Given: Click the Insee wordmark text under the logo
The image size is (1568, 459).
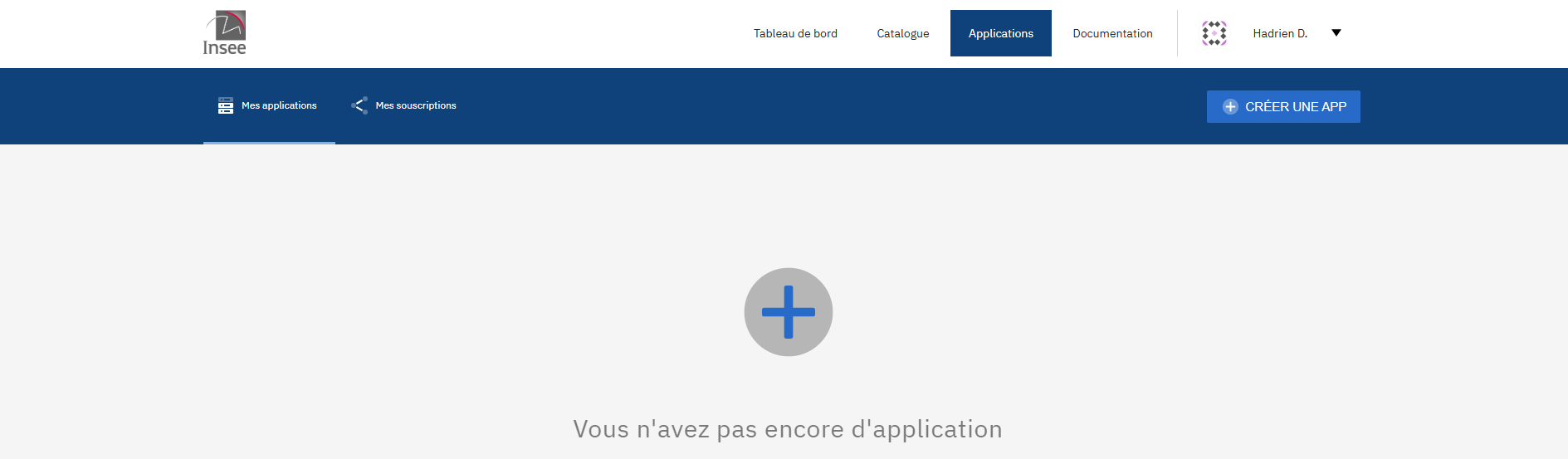Looking at the screenshot, I should coord(224,48).
